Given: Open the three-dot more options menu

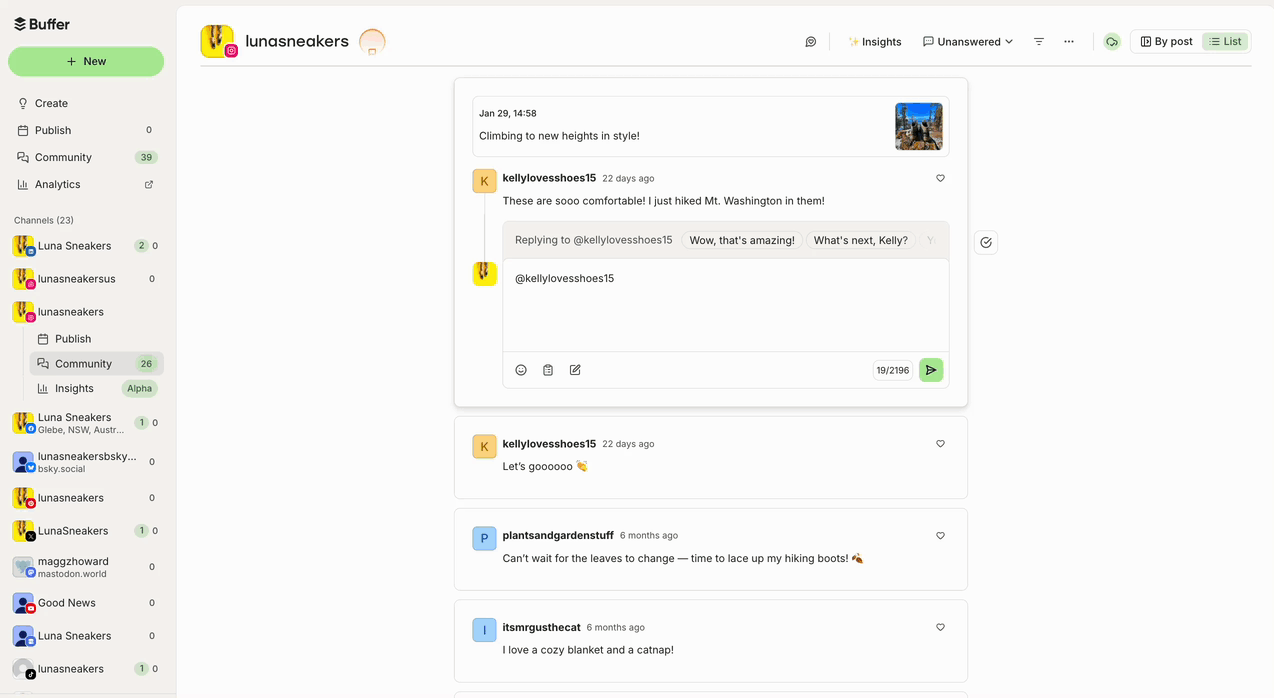Looking at the screenshot, I should [1069, 42].
